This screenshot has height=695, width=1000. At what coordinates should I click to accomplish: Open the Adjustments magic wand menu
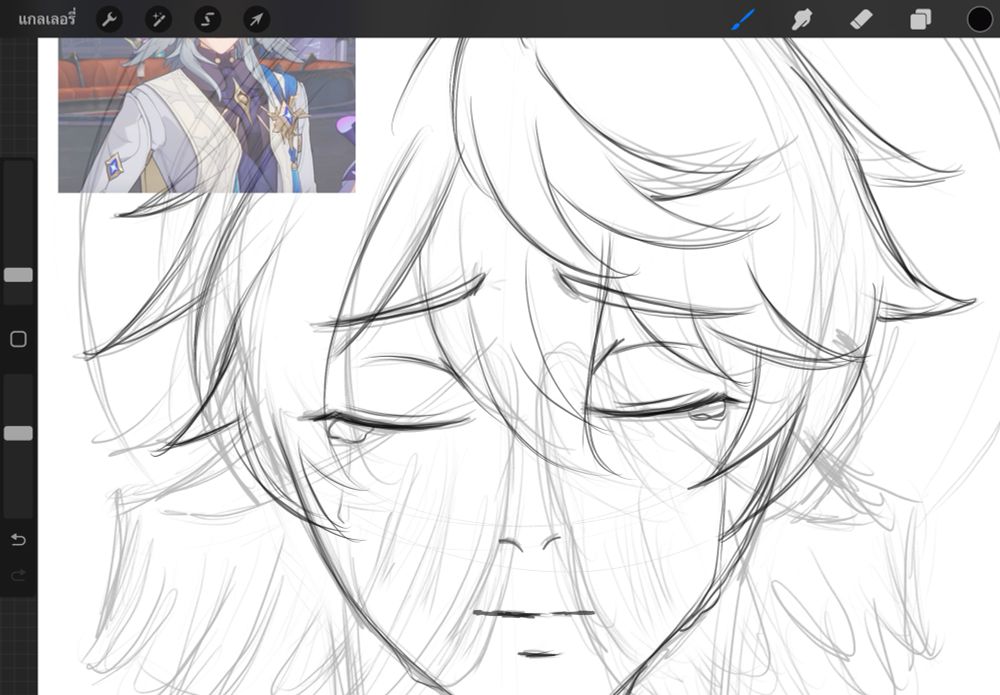point(158,20)
